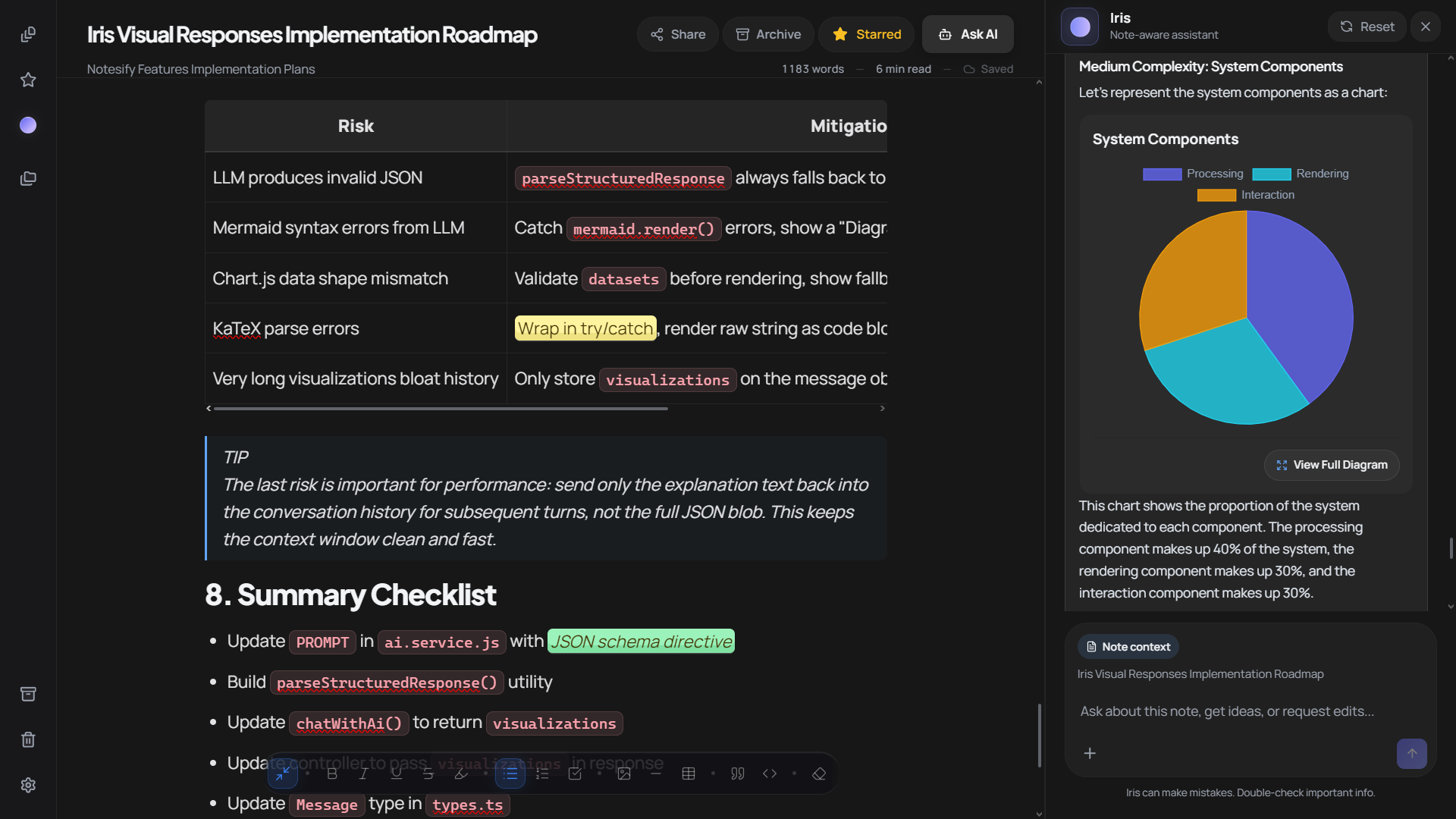This screenshot has width=1456, height=819.
Task: Click the 'chatWithAi()' code span
Action: [349, 723]
